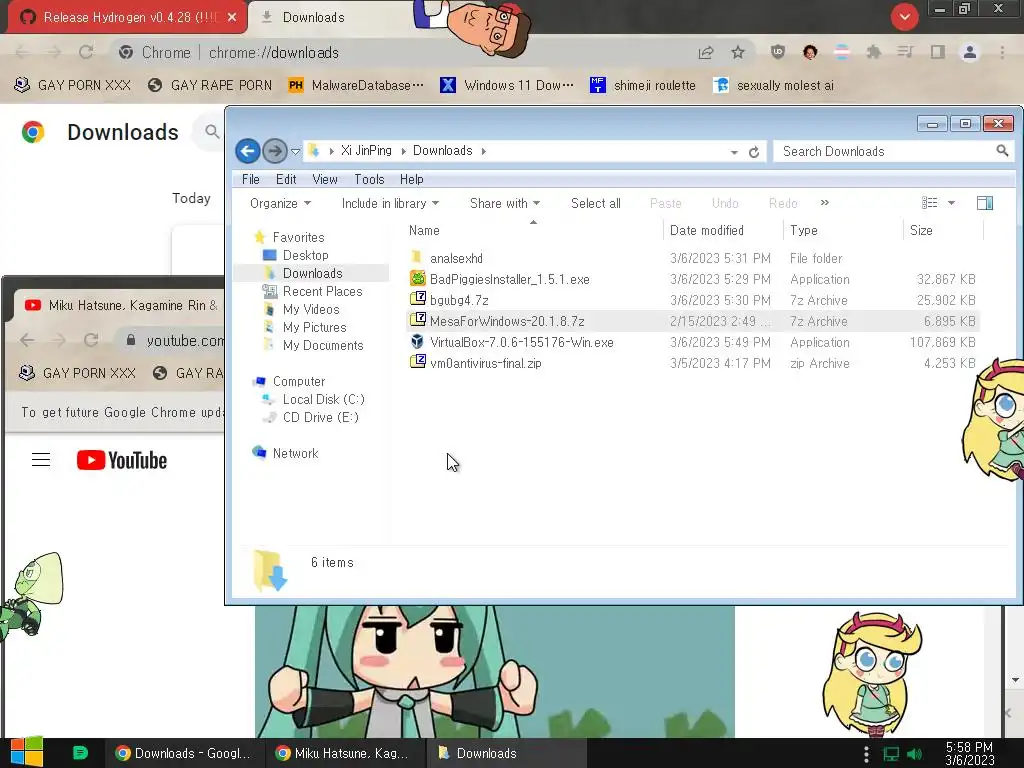
Task: Open the Edit menu
Action: 285,179
